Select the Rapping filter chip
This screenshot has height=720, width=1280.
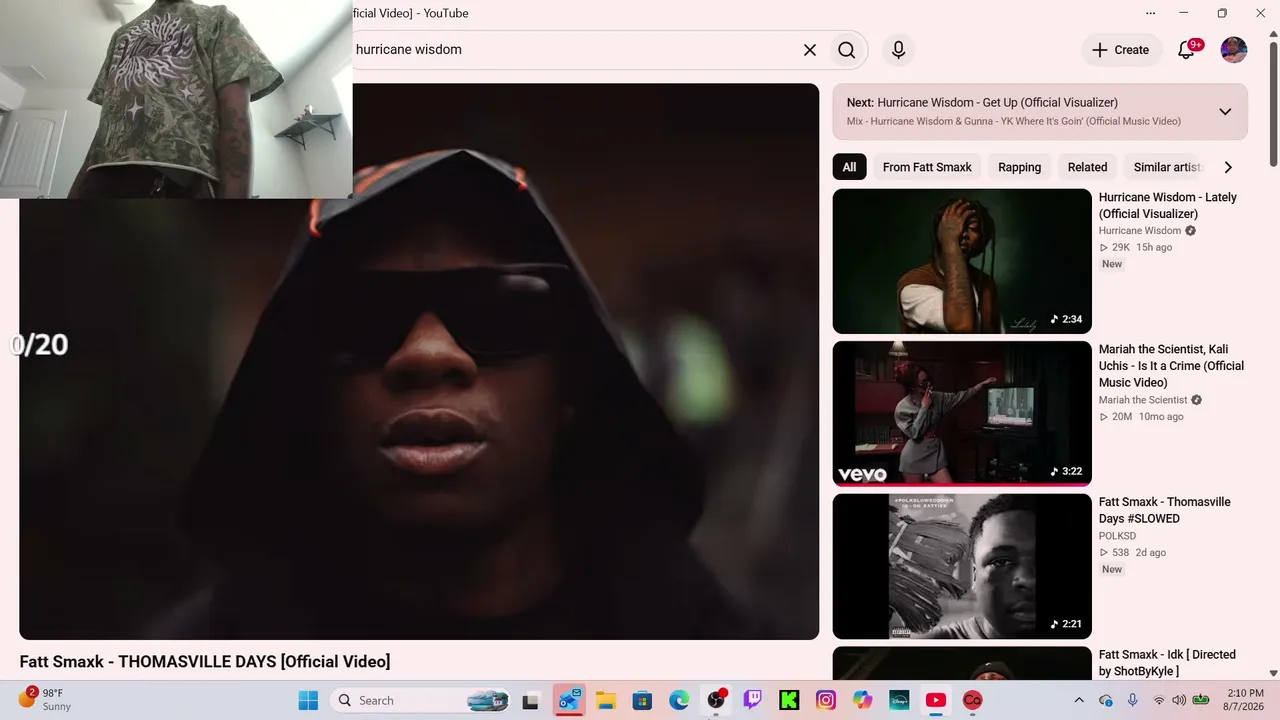click(x=1019, y=167)
